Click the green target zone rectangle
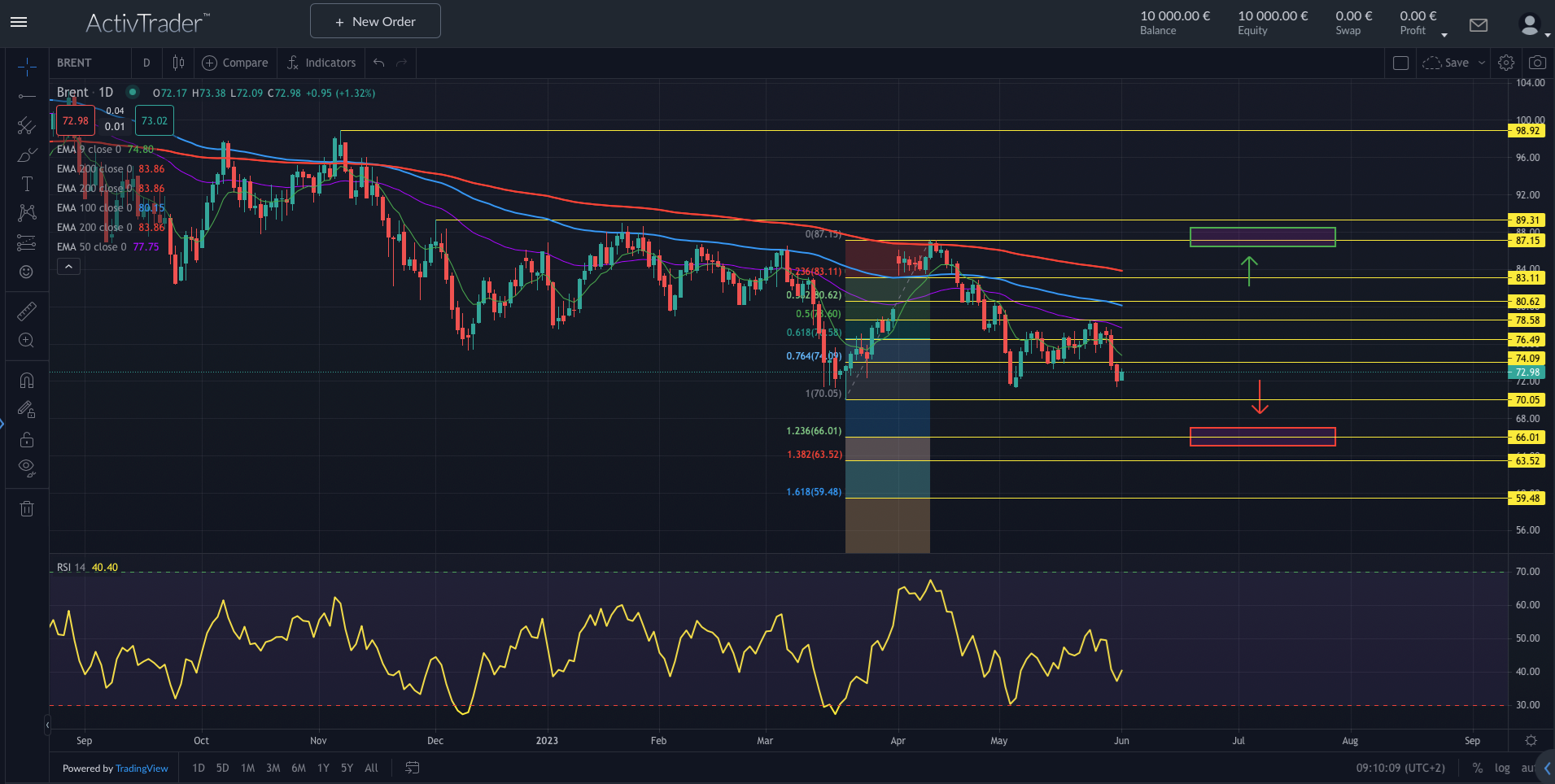 1262,237
